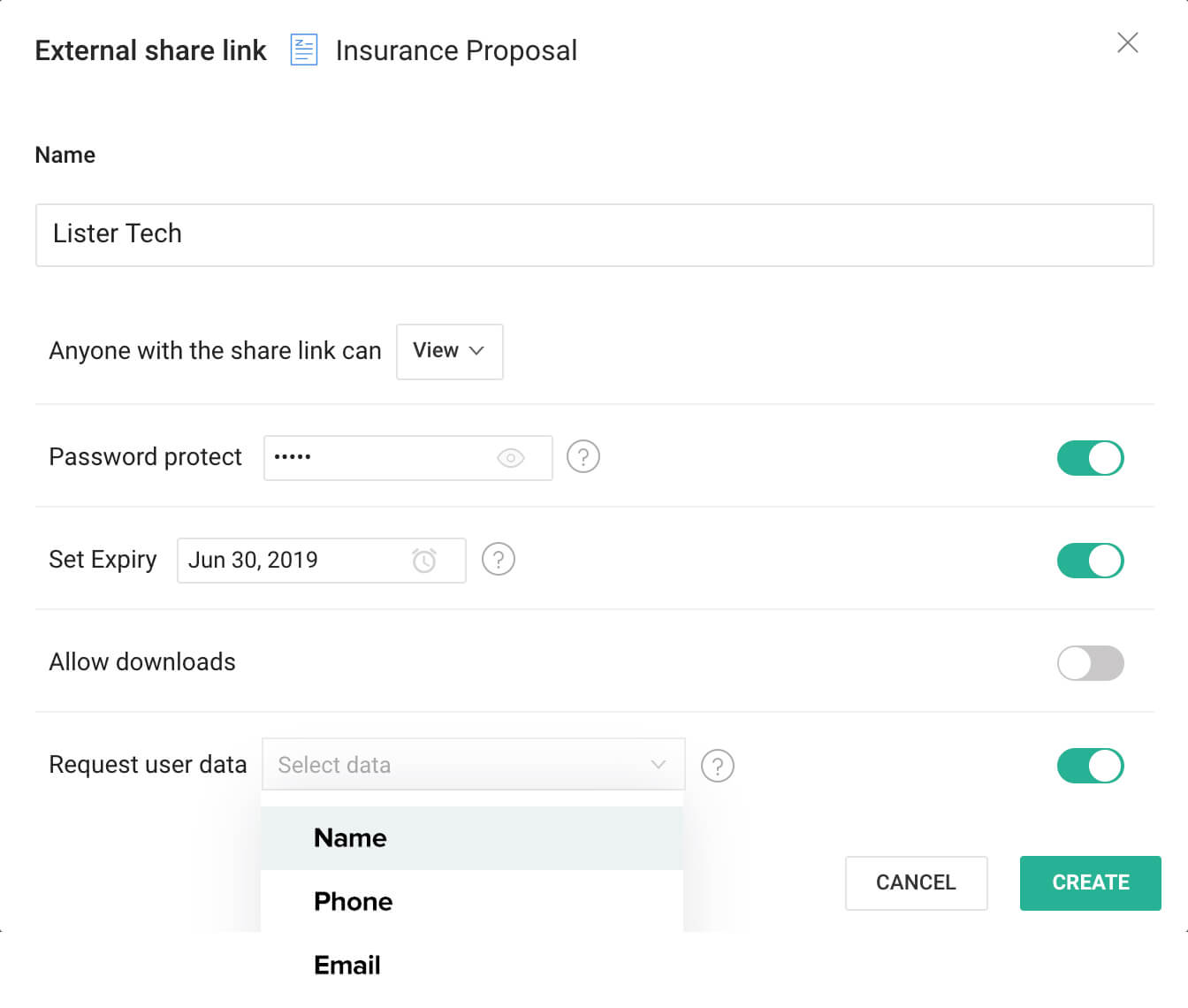Viewport: 1188px width, 1008px height.
Task: Open help for Request user data
Action: [718, 766]
